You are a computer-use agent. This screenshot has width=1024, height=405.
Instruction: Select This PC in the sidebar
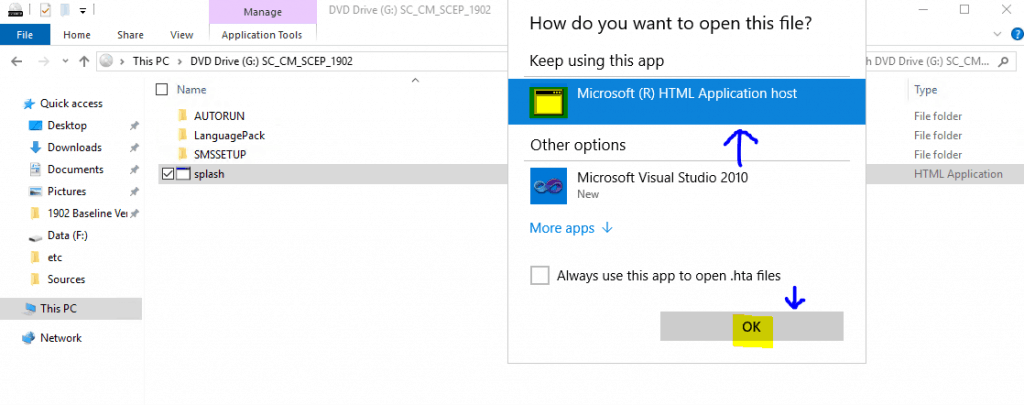71,308
